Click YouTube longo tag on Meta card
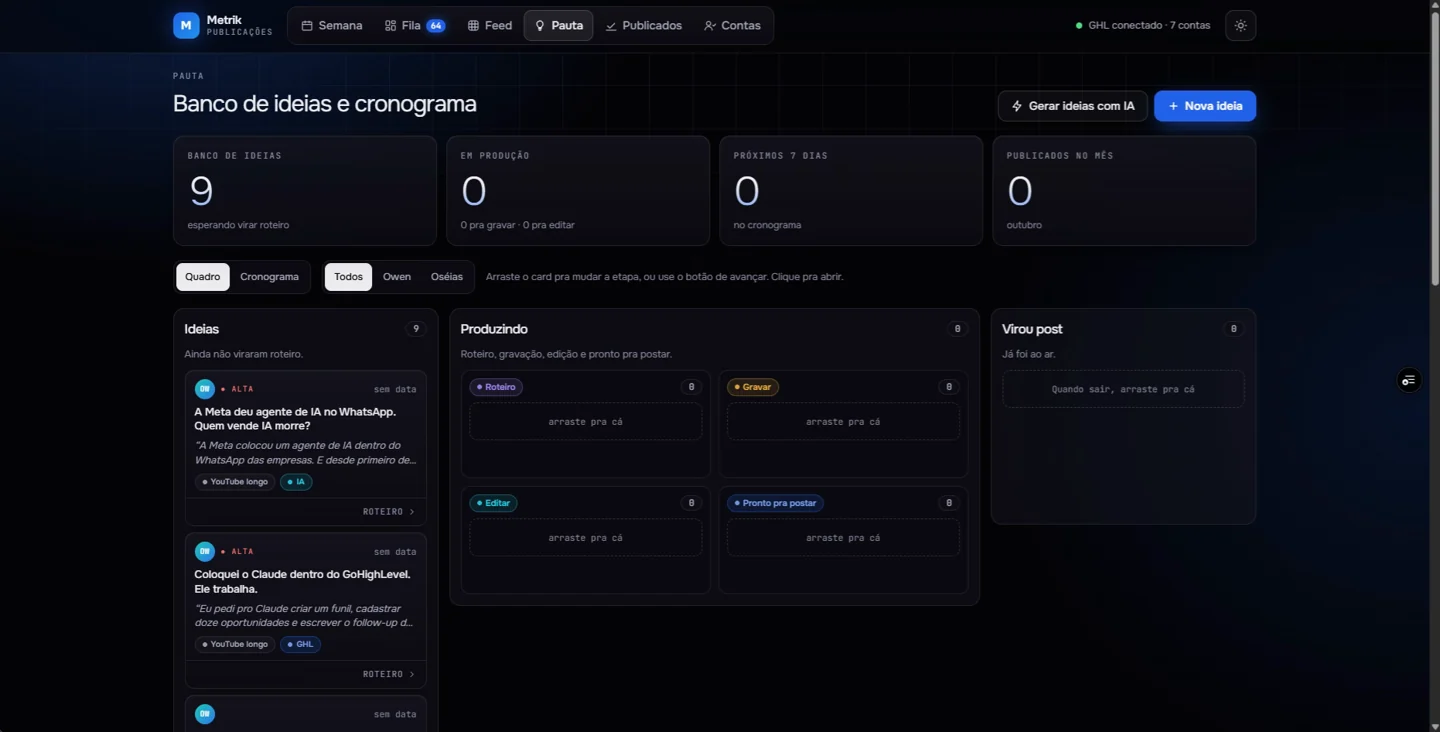The width and height of the screenshot is (1440, 732). point(235,482)
